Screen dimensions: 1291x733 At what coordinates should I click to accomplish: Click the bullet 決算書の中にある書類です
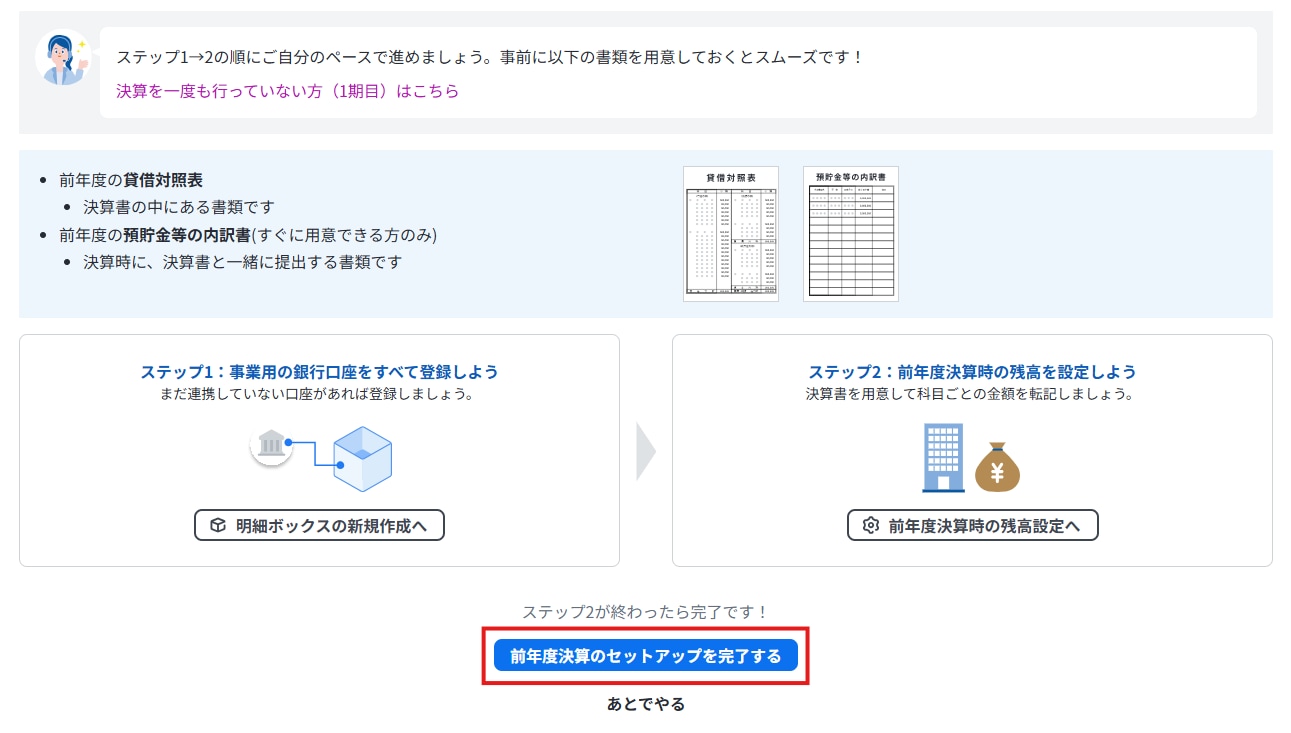(179, 207)
